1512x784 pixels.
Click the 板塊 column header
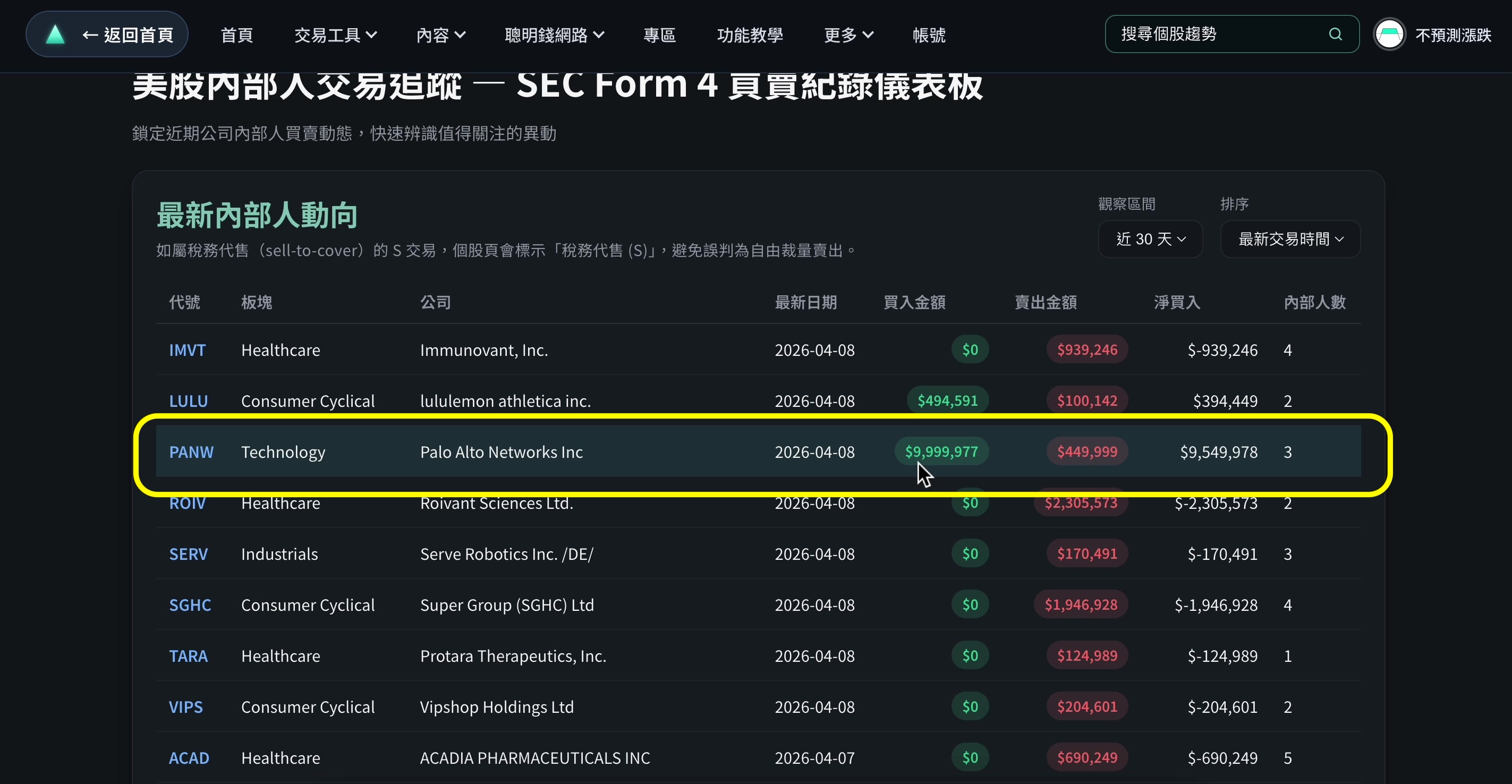tap(257, 302)
